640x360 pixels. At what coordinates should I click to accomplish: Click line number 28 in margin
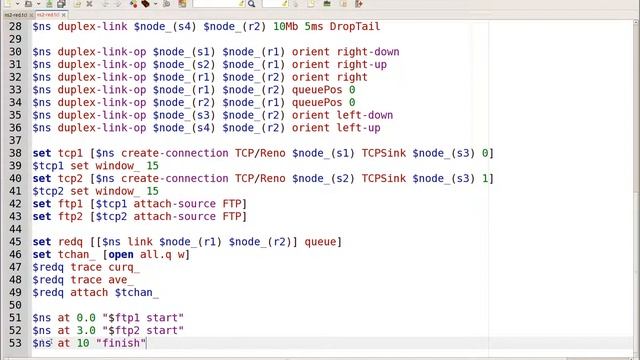click(15, 27)
